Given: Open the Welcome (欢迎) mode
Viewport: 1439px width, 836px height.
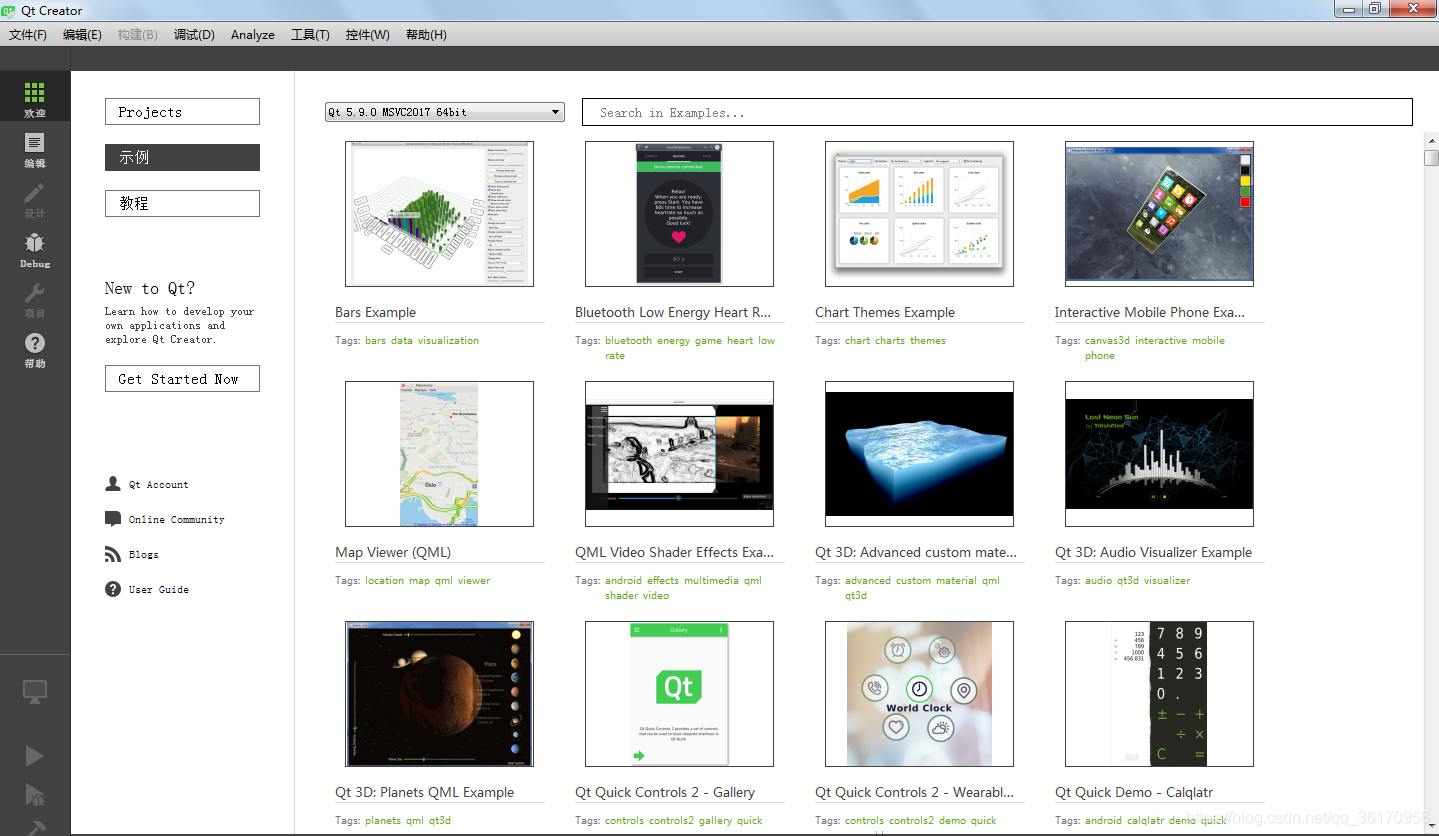Looking at the screenshot, I should click(x=35, y=99).
